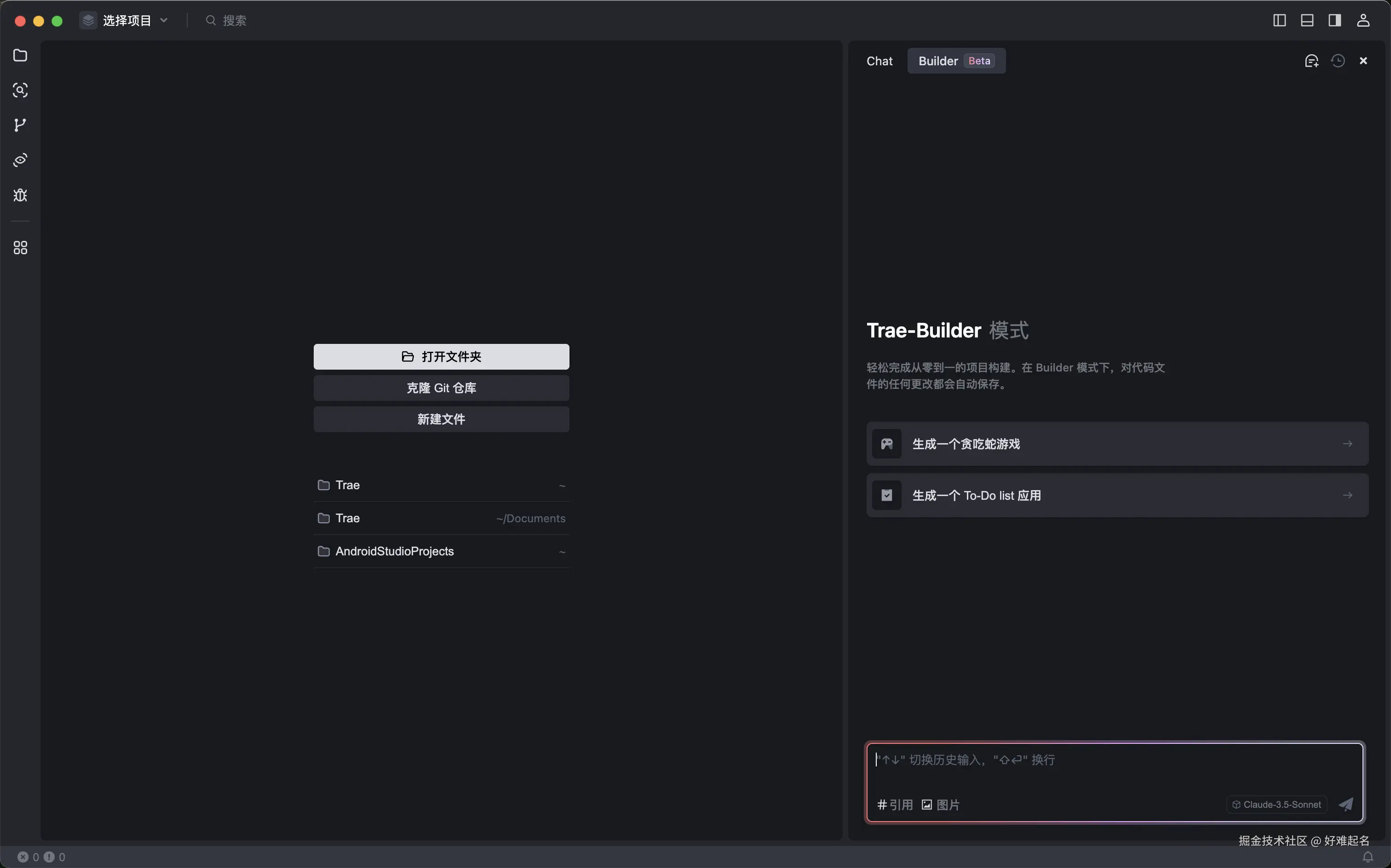Open the file explorer sidebar icon
This screenshot has height=868, width=1391.
[x=20, y=55]
